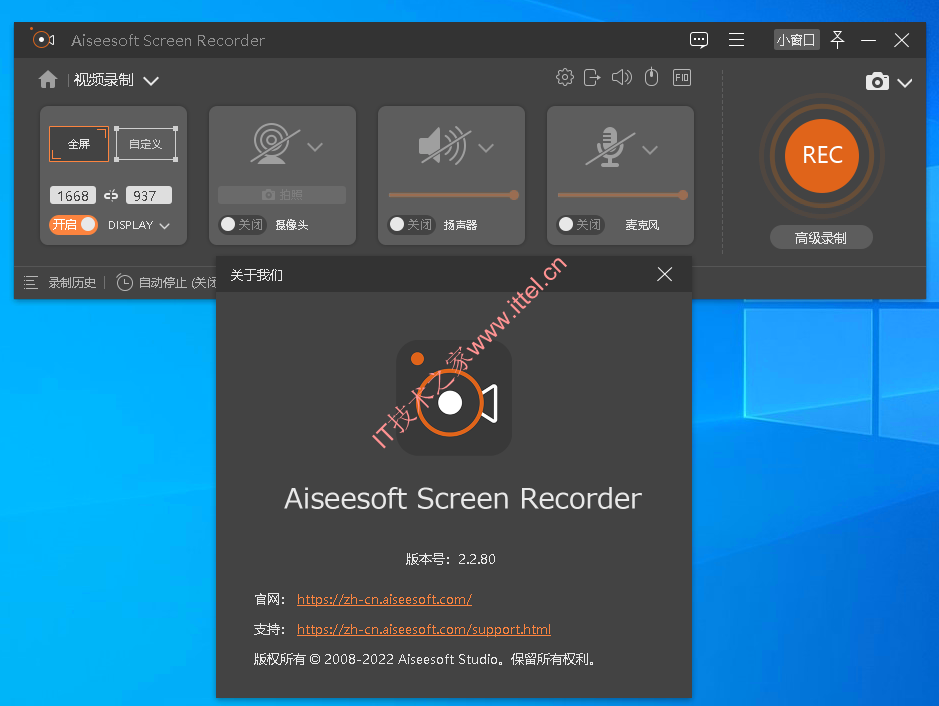Screen dimensions: 939x706
Task: Pin the recorder window on top
Action: point(837,40)
